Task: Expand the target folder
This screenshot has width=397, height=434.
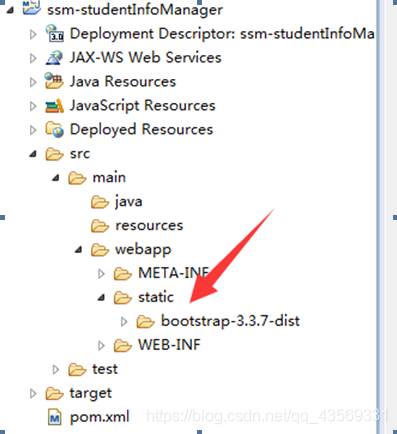Action: tap(33, 394)
